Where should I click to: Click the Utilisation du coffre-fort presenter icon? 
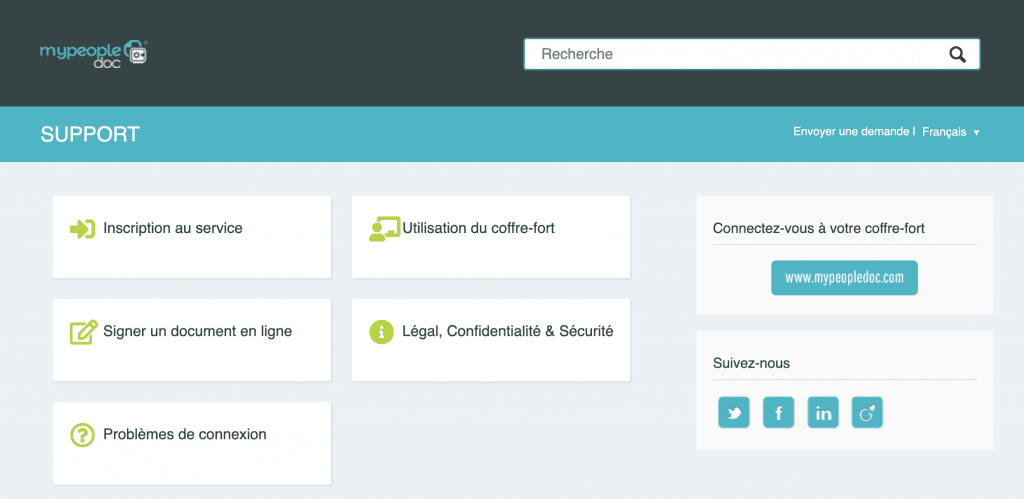pyautogui.click(x=383, y=229)
